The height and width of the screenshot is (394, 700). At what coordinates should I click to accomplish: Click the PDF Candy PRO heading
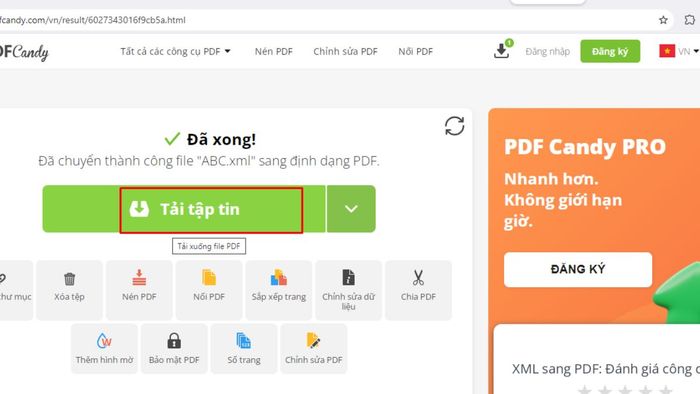click(585, 147)
